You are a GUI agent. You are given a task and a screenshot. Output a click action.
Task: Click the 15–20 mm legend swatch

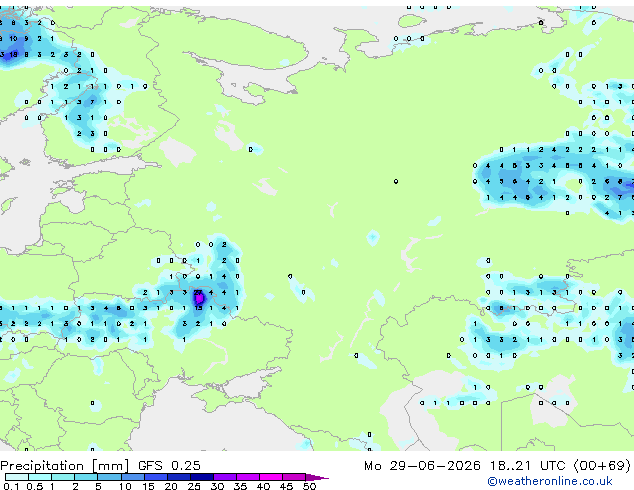pyautogui.click(x=155, y=477)
